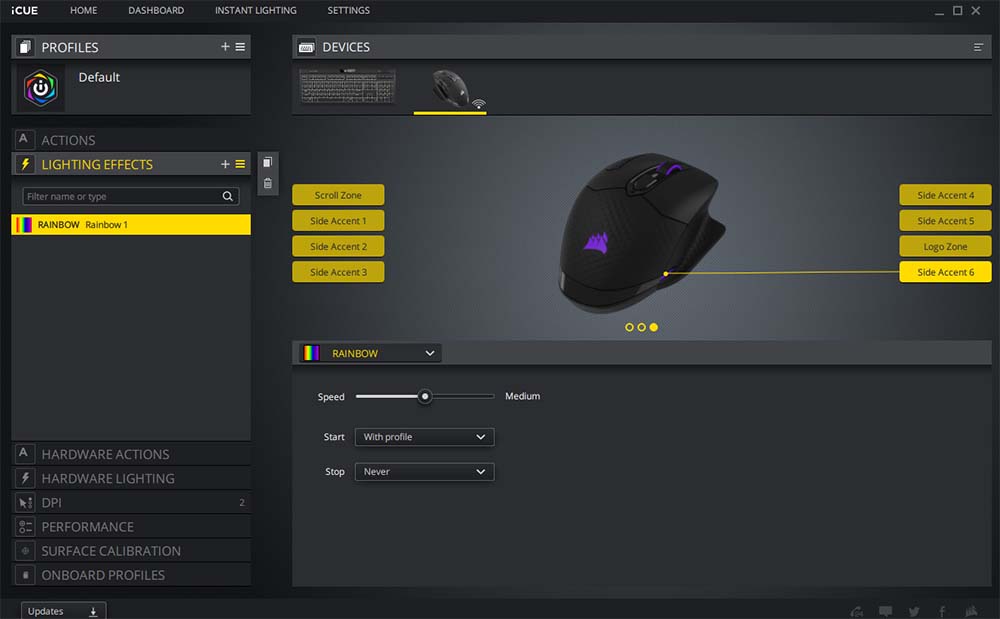This screenshot has width=1000, height=619.
Task: Select the Side Accent 5 zone
Action: coord(945,221)
